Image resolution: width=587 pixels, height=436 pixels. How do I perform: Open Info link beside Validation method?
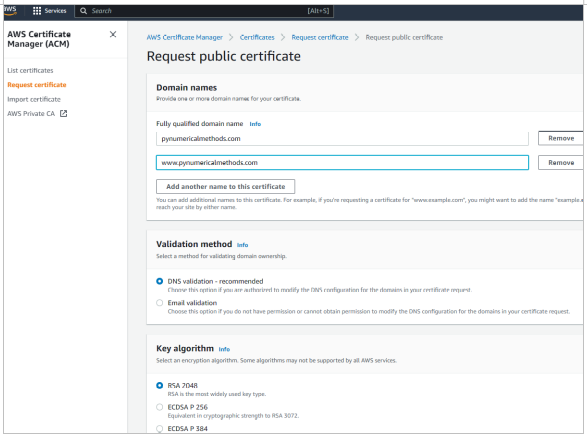[x=242, y=245]
